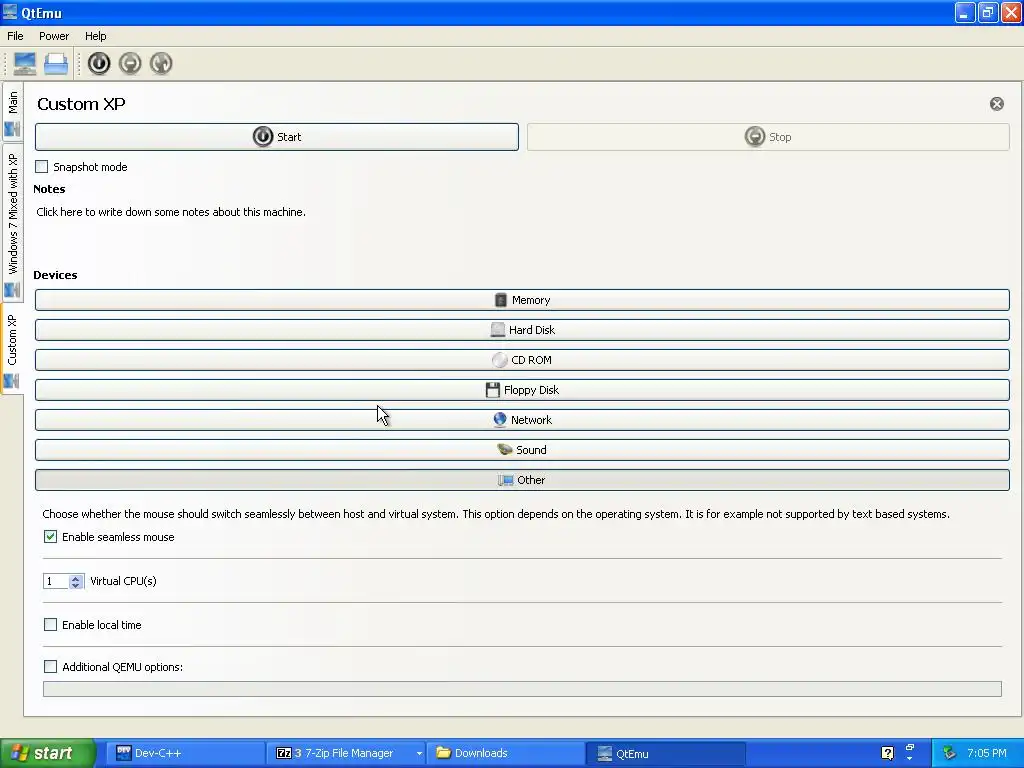Click the stop machine toolbar icon
1024x768 pixels.
[x=130, y=63]
